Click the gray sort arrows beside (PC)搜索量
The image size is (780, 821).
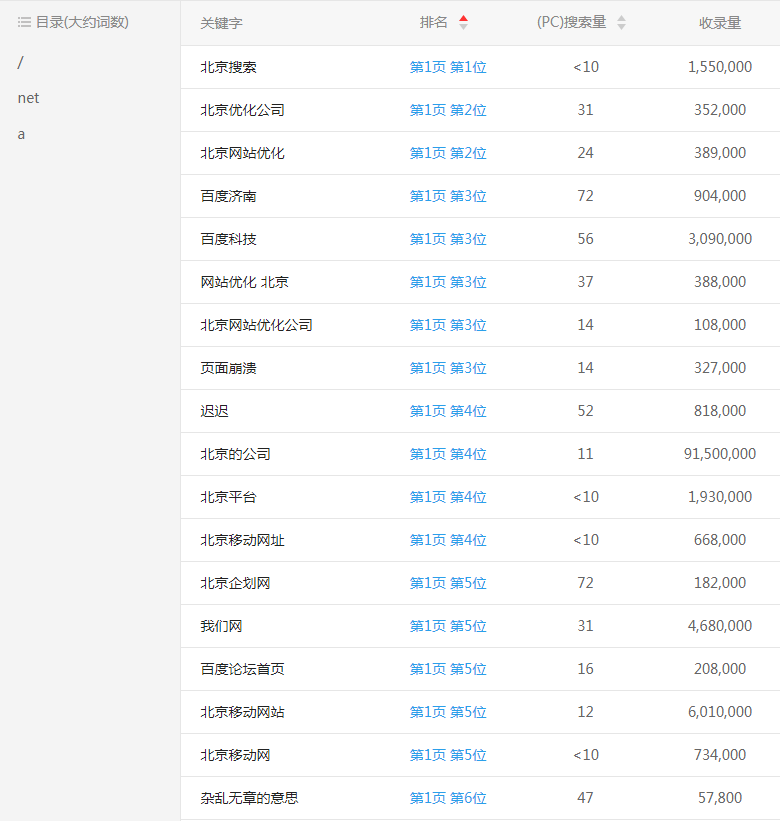click(621, 22)
